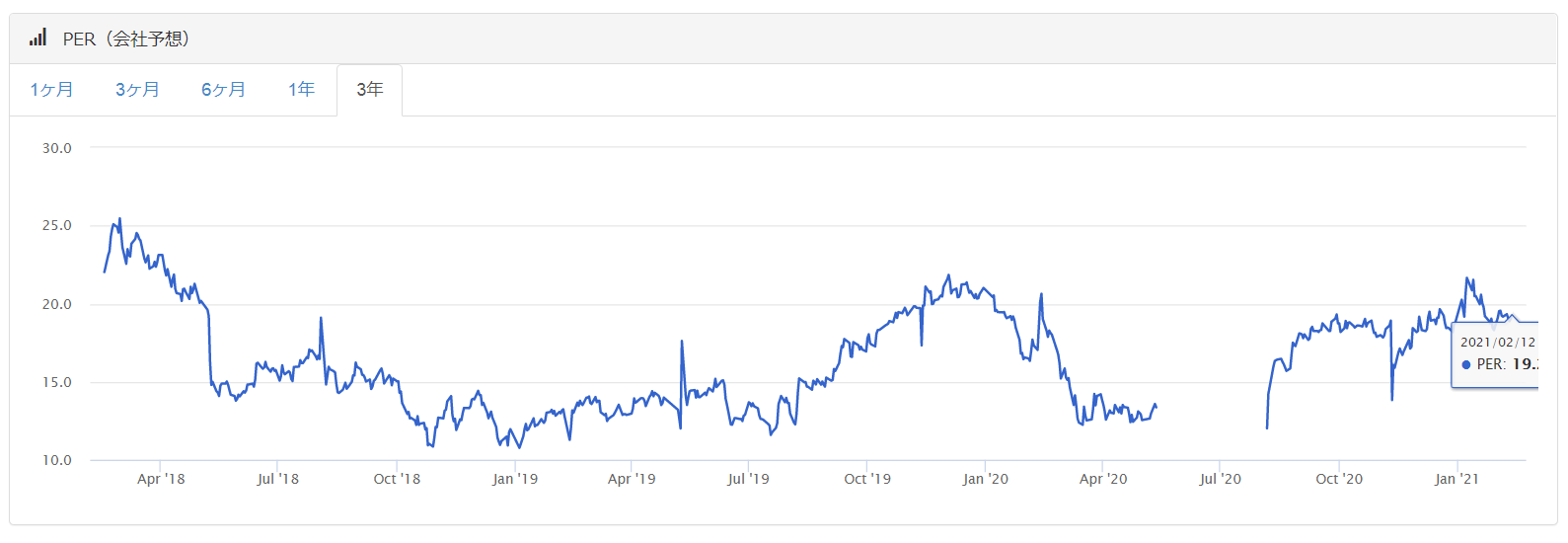Viewport: 1568px width, 543px height.
Task: Click the 25.0 y-axis value label
Action: [x=56, y=225]
